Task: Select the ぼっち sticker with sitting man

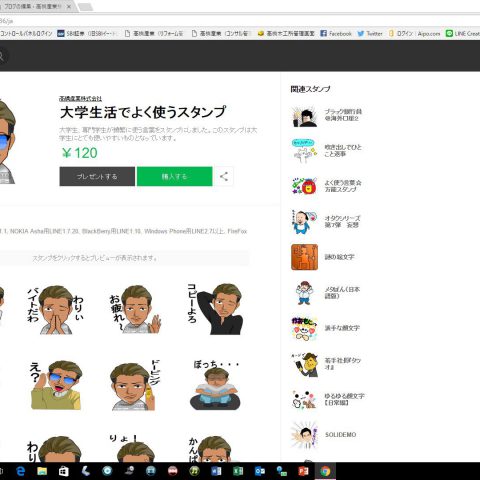Action: click(215, 385)
